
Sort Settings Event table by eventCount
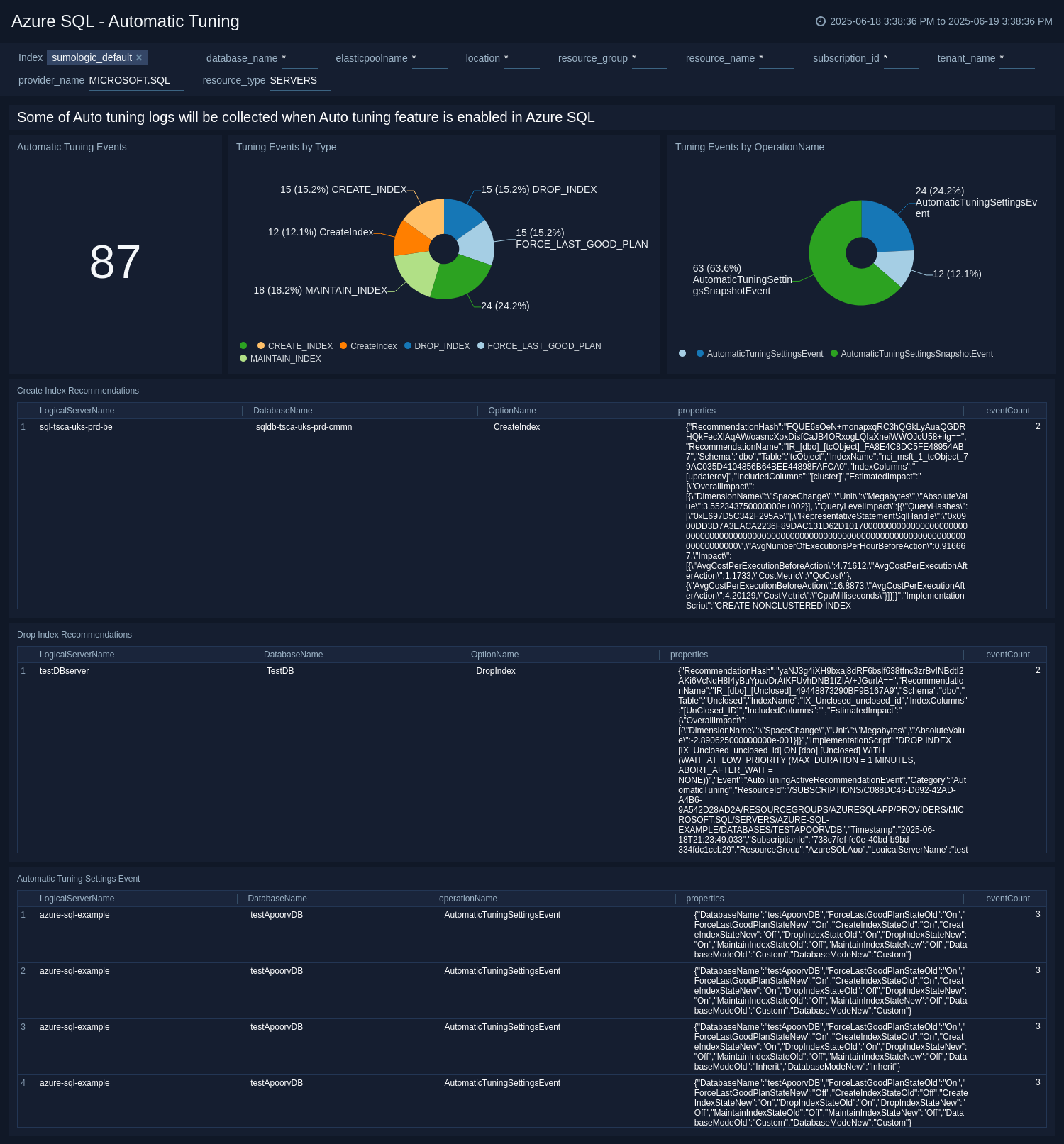tap(1007, 899)
